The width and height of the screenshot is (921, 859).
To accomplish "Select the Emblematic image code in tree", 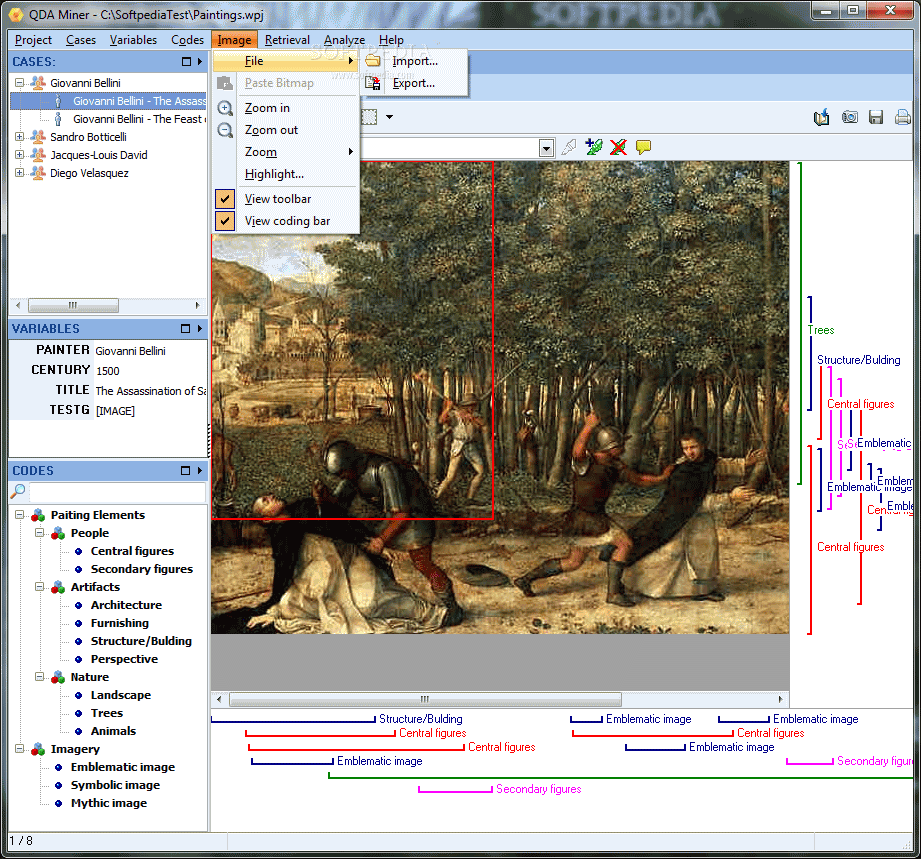I will tap(123, 767).
